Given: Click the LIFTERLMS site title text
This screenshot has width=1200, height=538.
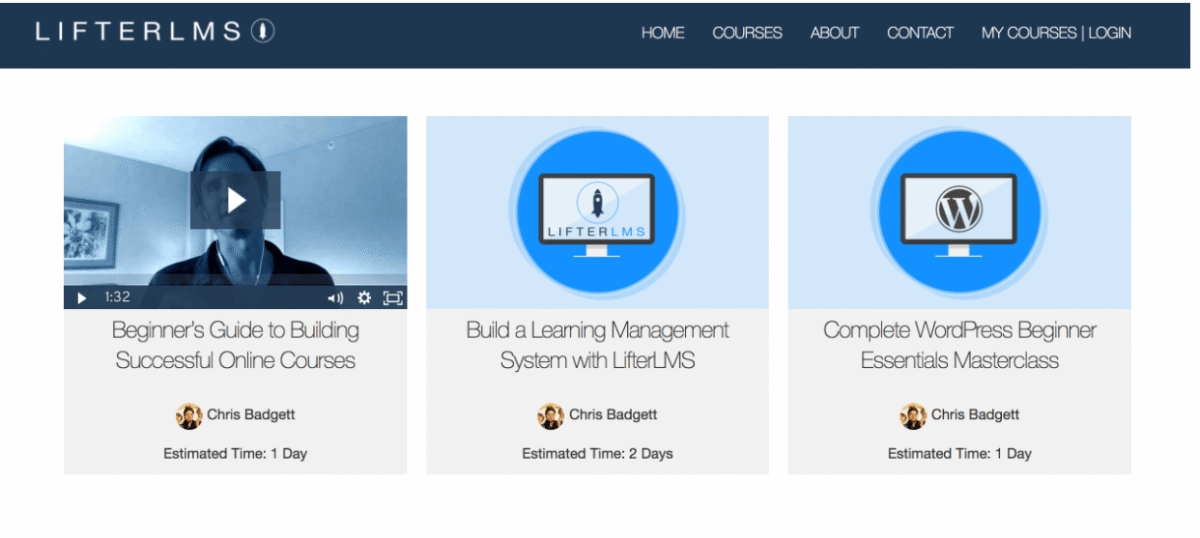Looking at the screenshot, I should [138, 31].
